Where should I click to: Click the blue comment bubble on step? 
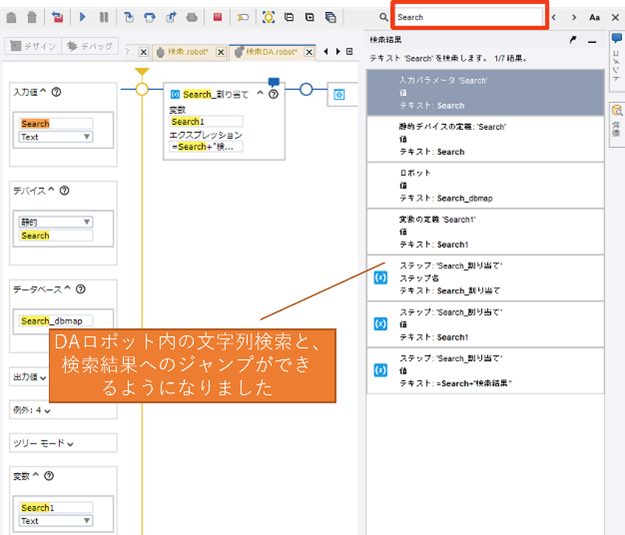274,82
